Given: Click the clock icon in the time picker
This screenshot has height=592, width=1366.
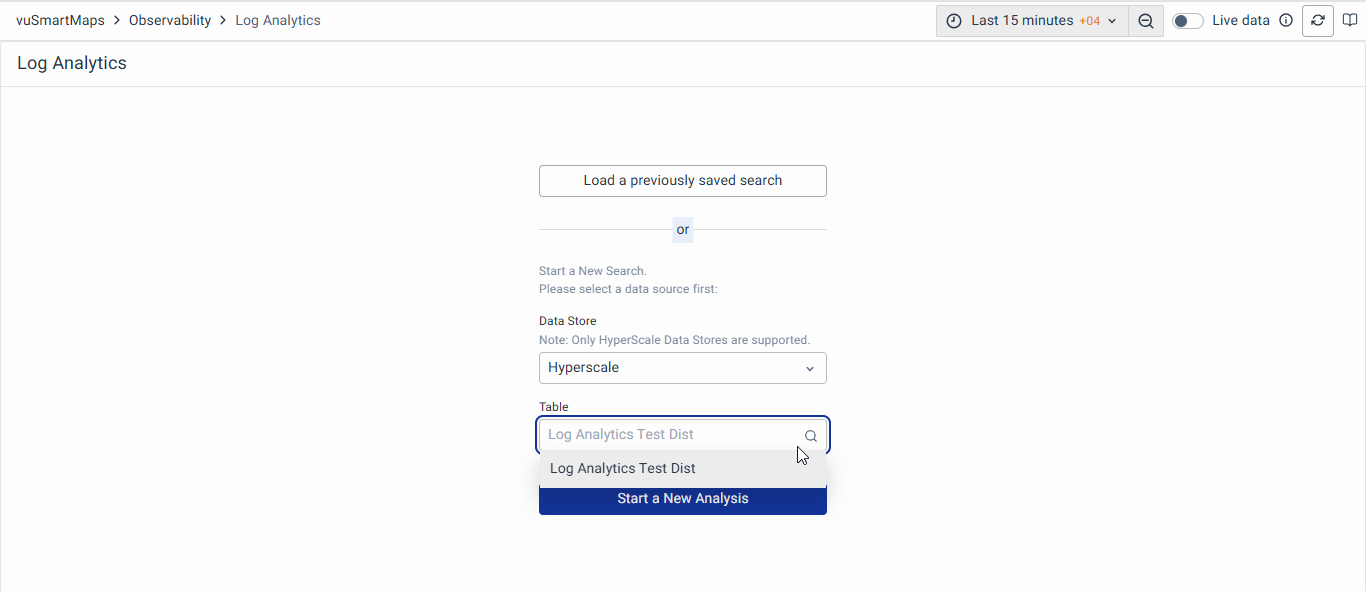Looking at the screenshot, I should pyautogui.click(x=954, y=21).
